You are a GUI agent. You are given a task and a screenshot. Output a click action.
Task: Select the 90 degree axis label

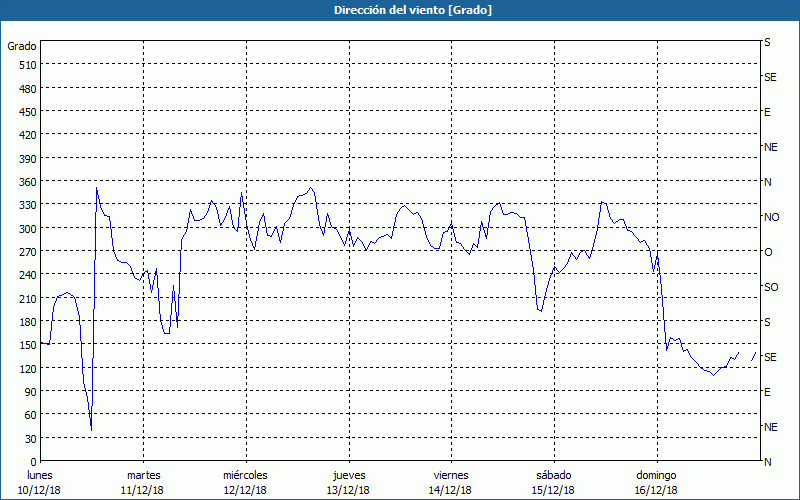point(31,392)
